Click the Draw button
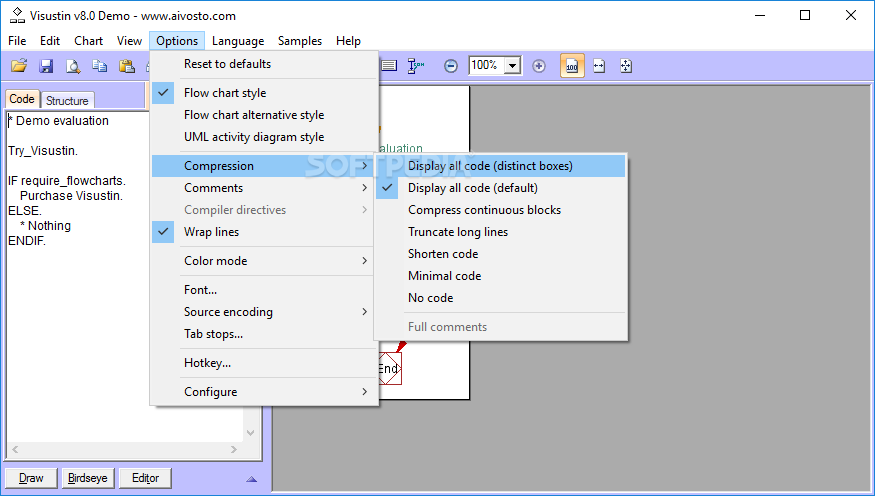 (x=31, y=478)
